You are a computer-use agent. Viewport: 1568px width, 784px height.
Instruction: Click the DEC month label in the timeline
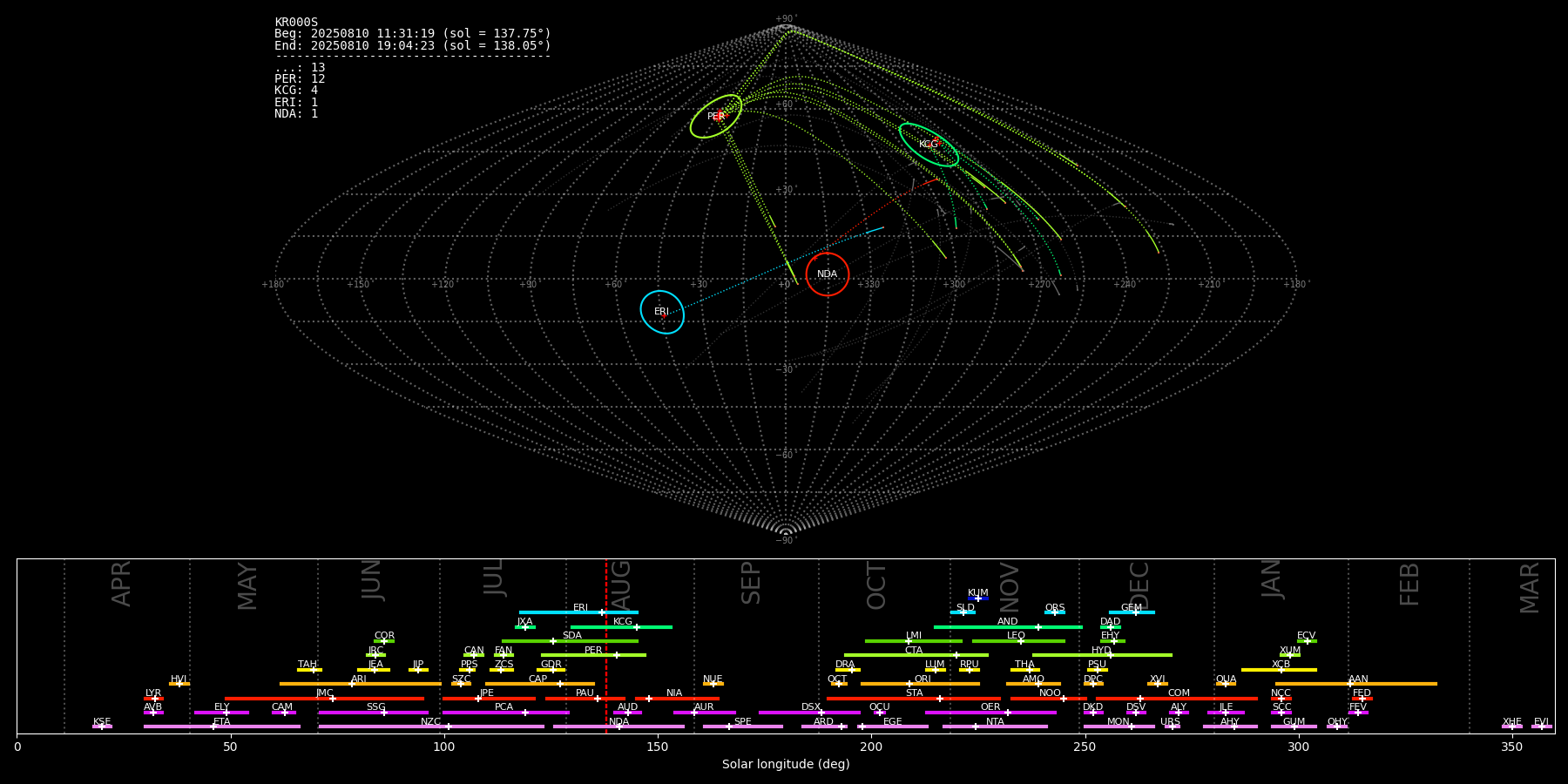(1139, 585)
